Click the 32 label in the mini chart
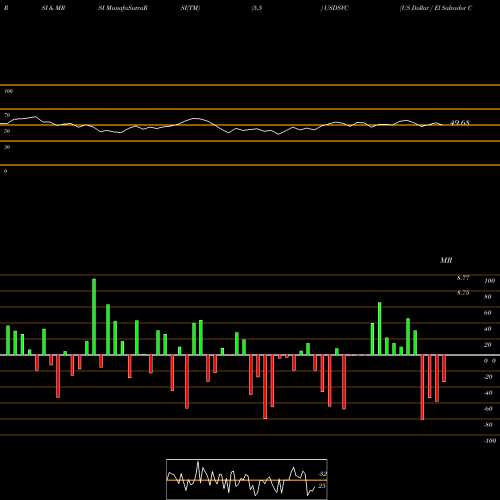500x500 pixels. tap(322, 473)
